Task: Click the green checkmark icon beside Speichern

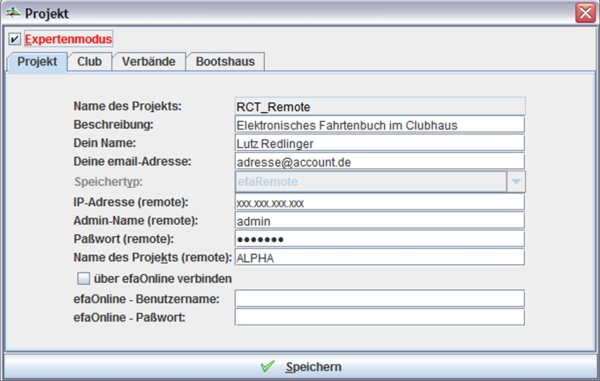Action: click(x=267, y=366)
